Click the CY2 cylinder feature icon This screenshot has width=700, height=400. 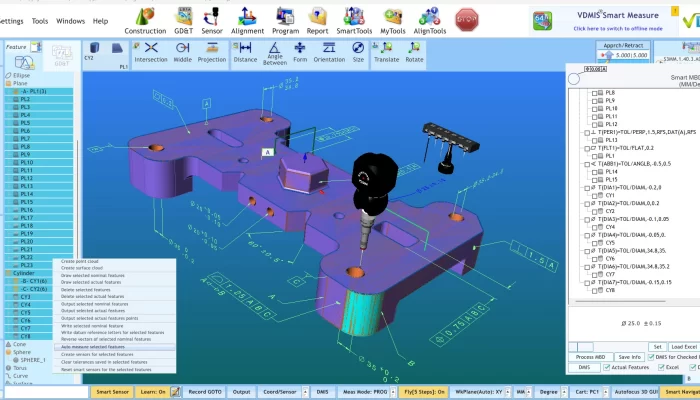tap(94, 48)
